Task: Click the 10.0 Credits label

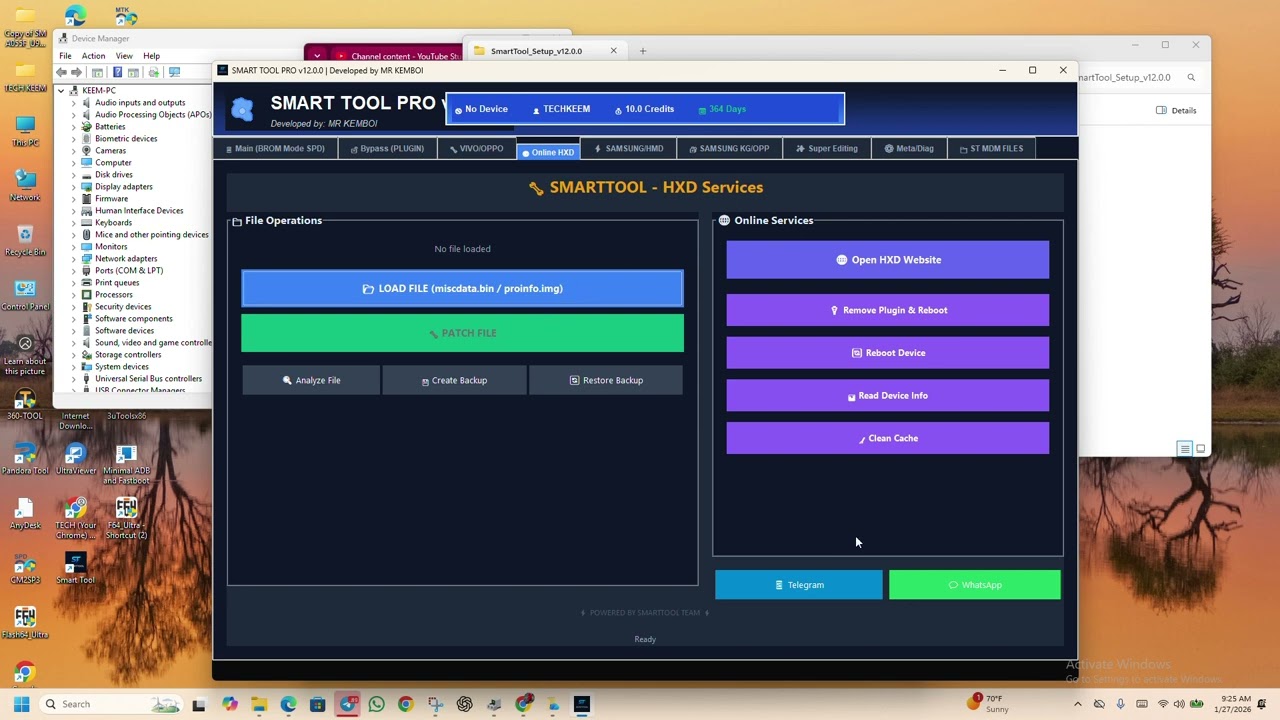Action: tap(644, 109)
